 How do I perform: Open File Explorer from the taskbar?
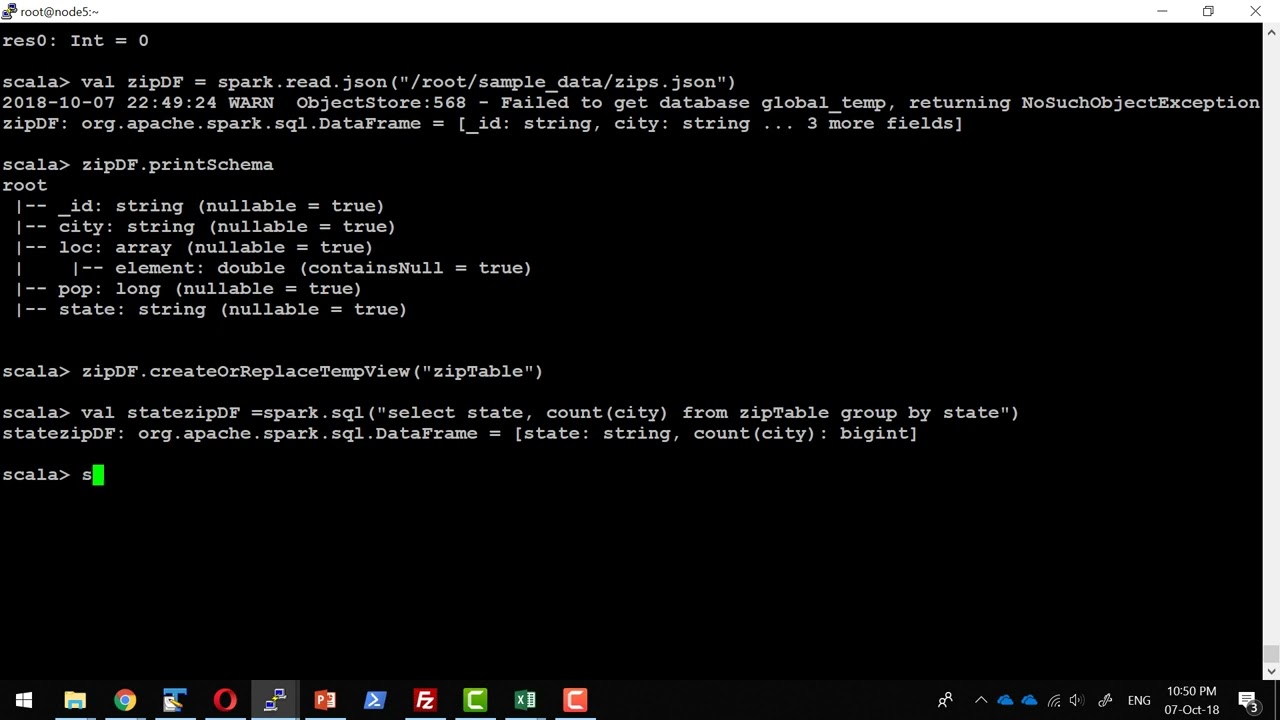(75, 700)
